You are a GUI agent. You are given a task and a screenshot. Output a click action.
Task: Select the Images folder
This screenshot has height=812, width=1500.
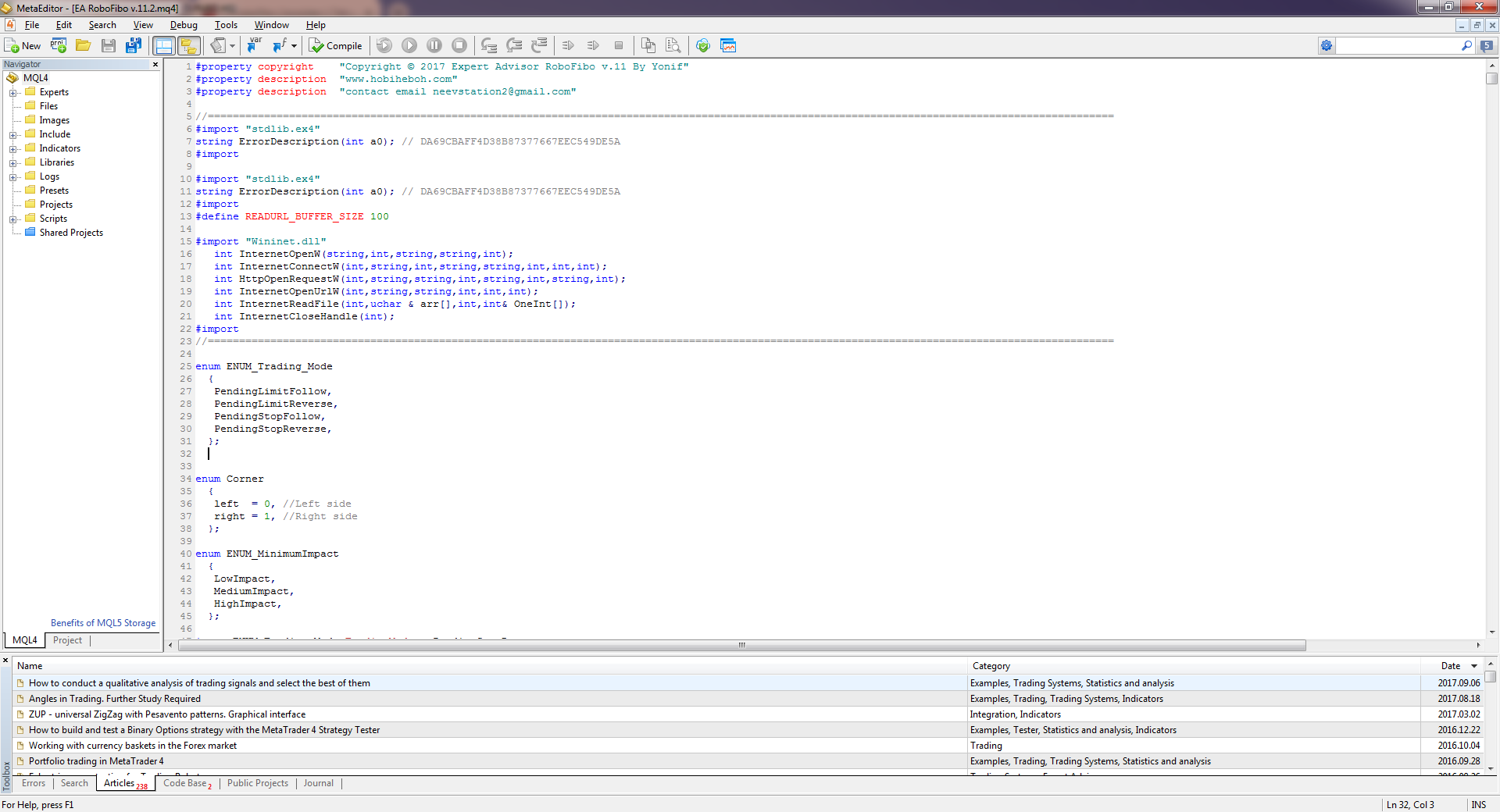[54, 120]
